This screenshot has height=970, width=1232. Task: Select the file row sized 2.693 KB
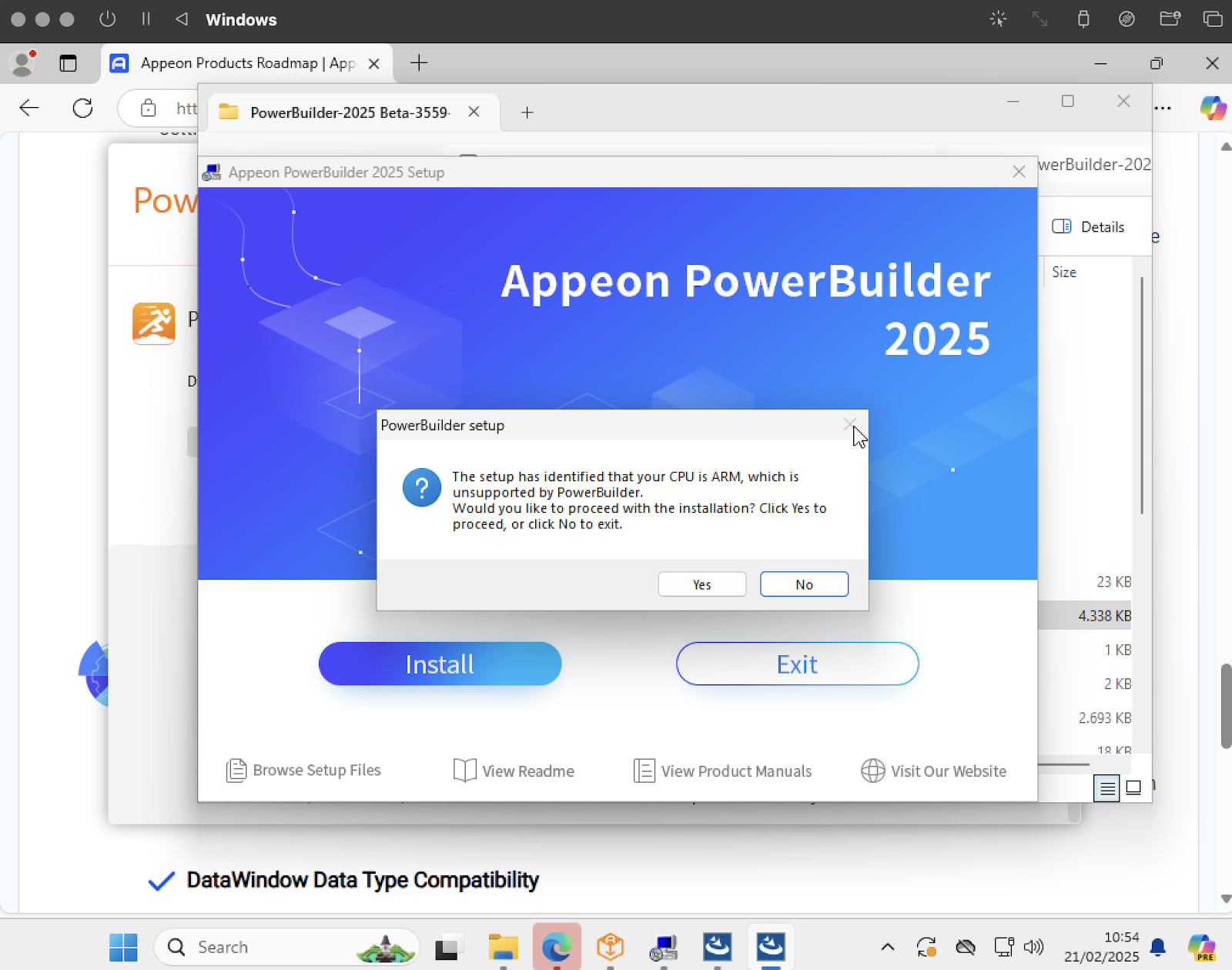coord(1084,717)
